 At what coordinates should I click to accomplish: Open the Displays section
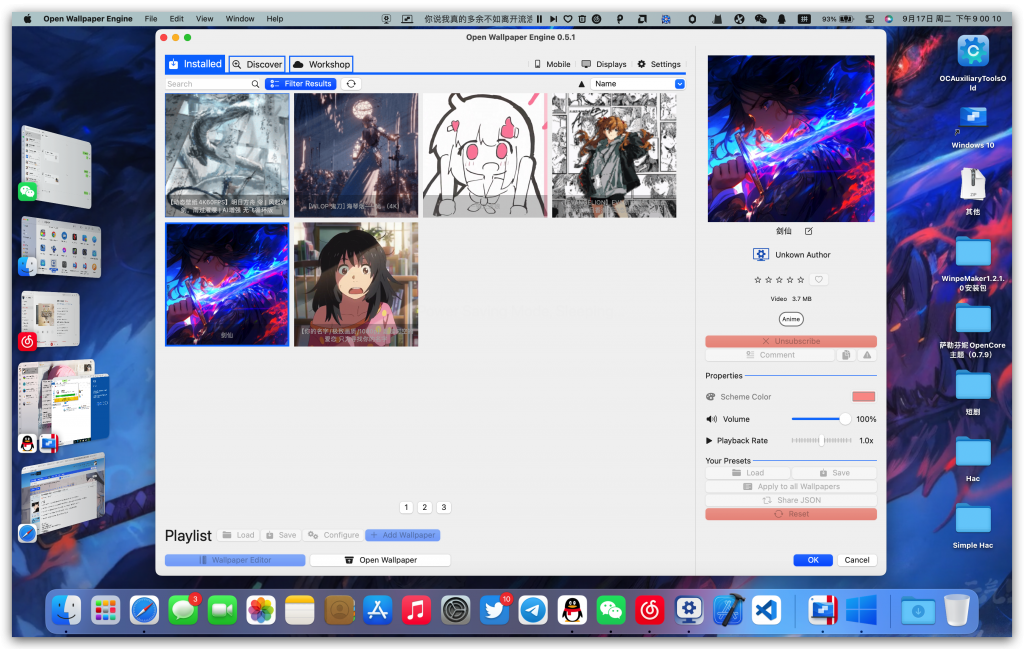coord(604,64)
